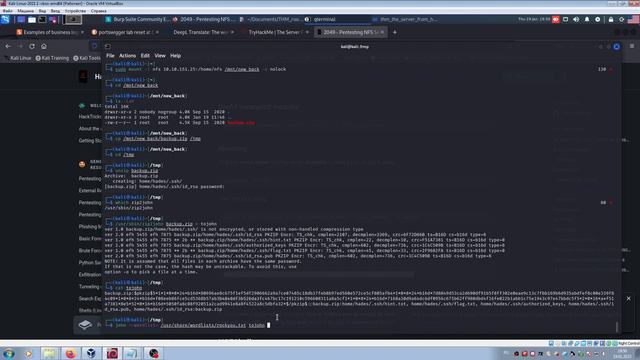Open the terminal Actions menu
640x360 pixels.
127,56
